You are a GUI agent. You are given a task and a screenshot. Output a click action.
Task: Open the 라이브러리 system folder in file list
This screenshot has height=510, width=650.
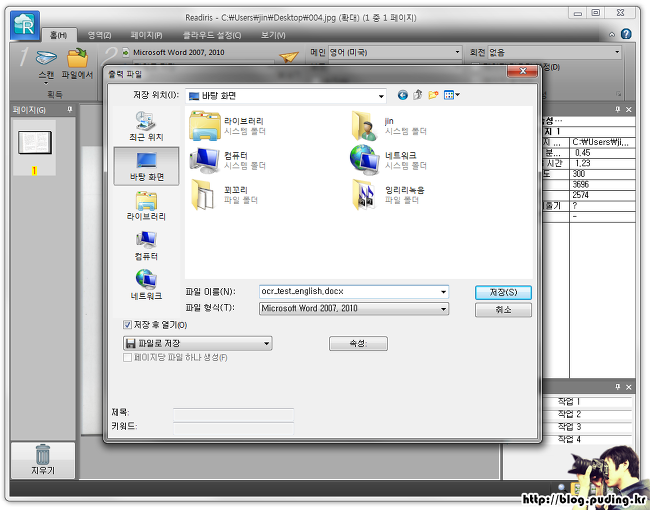227,126
